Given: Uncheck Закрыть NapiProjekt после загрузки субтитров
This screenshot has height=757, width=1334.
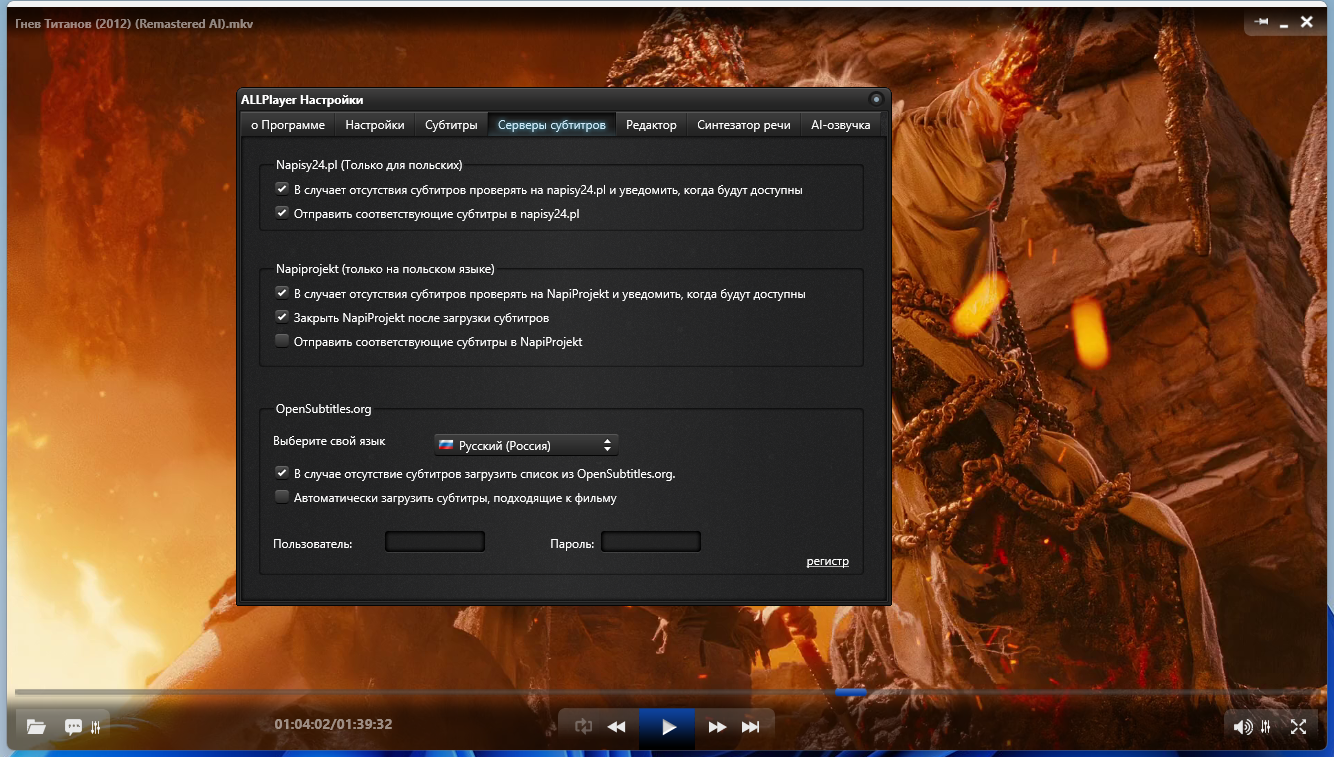Looking at the screenshot, I should tap(282, 317).
